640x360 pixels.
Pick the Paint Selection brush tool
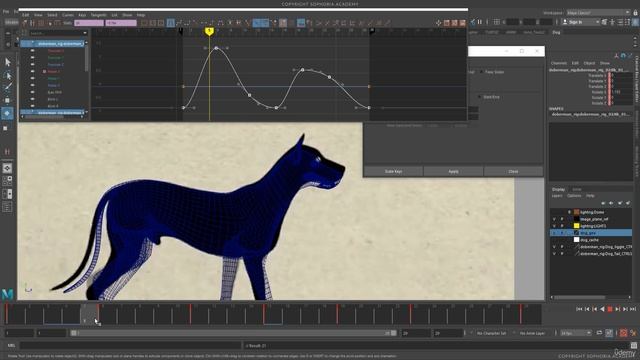tap(7, 87)
